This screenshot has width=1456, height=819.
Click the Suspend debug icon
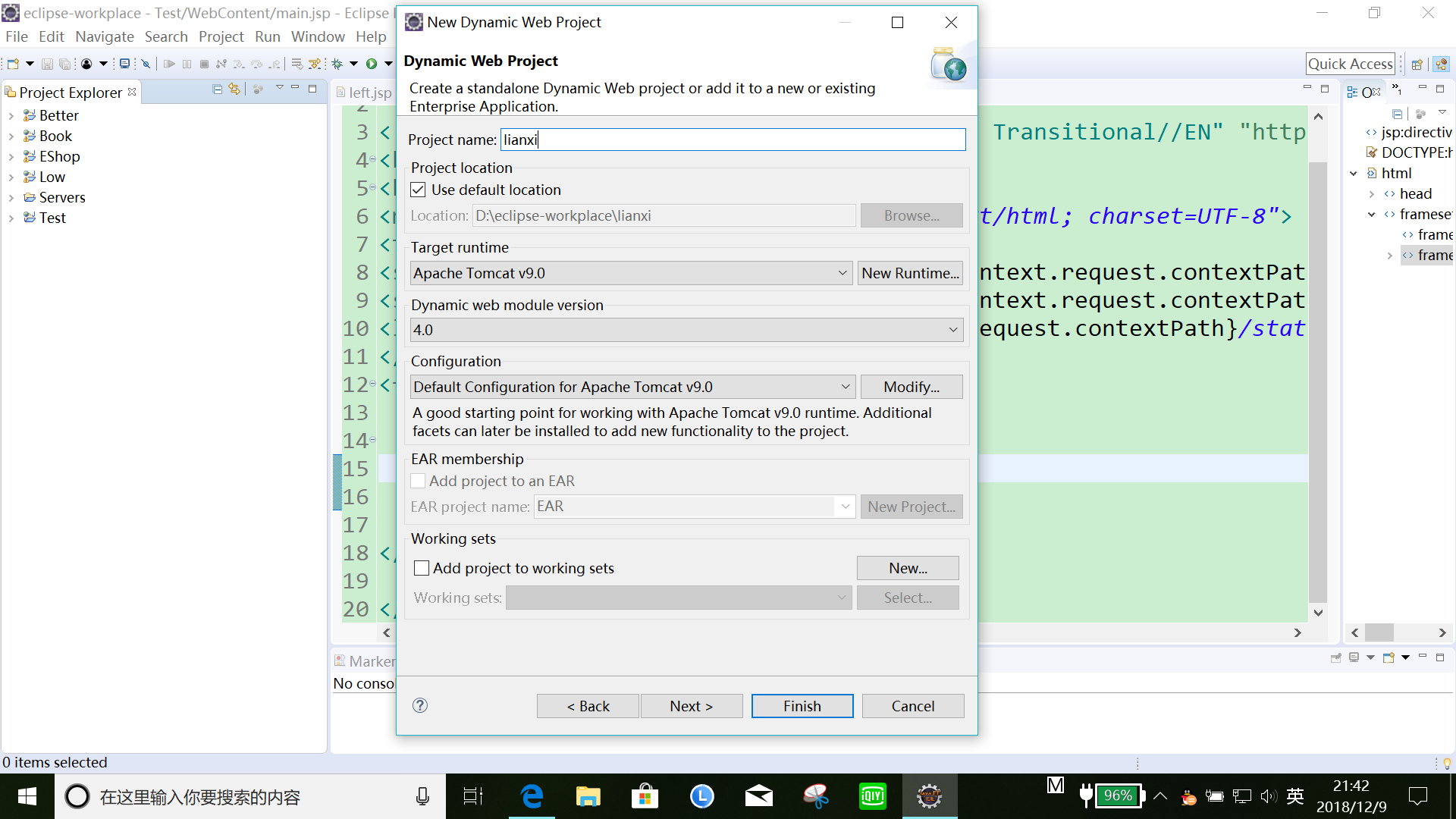187,64
